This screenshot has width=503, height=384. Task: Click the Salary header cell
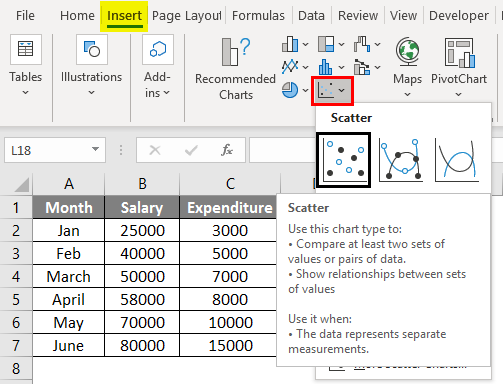pos(142,207)
